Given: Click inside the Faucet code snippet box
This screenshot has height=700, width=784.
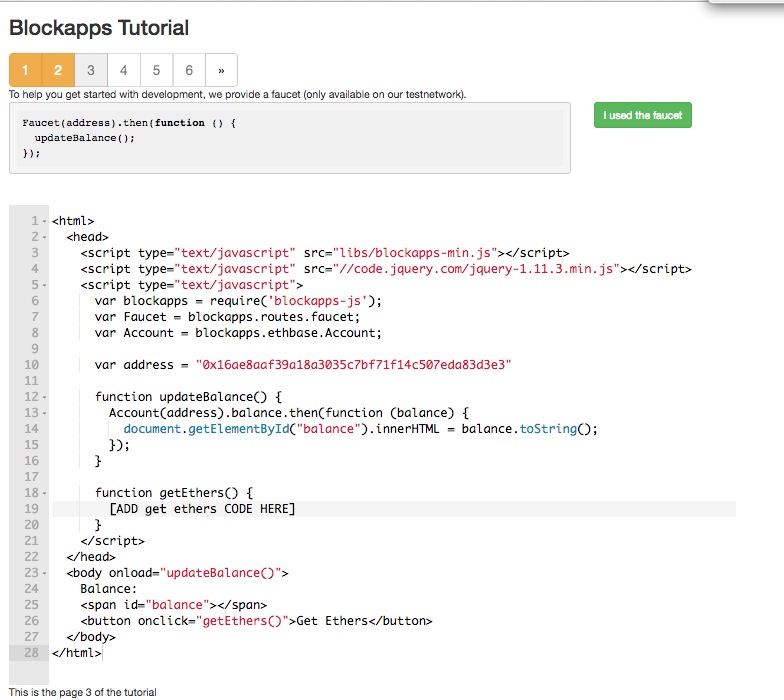Looking at the screenshot, I should pyautogui.click(x=290, y=138).
